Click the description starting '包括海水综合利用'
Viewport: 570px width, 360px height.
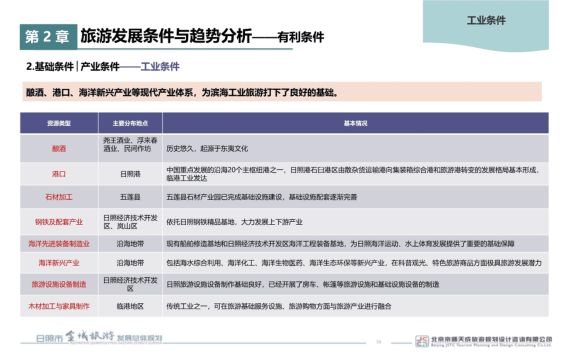click(x=354, y=263)
